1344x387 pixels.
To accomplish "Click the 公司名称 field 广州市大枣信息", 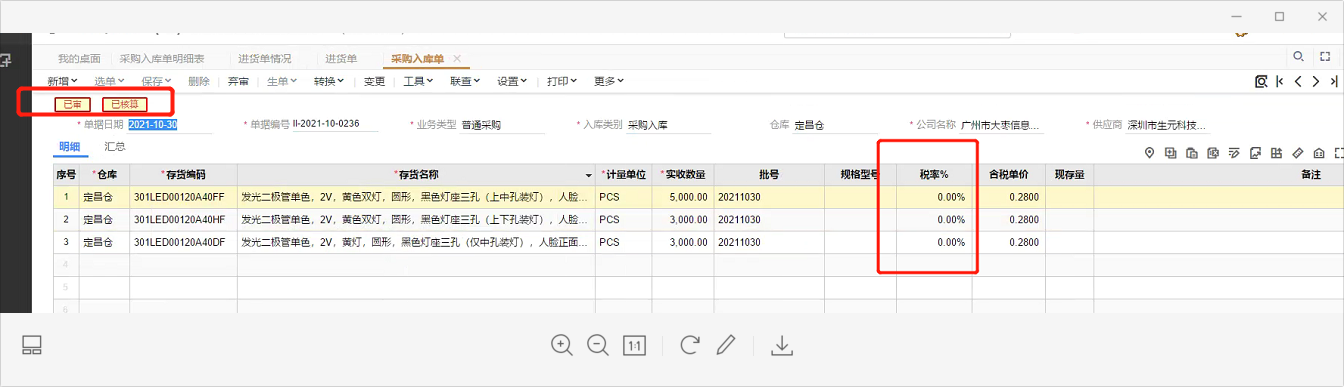I will click(1003, 125).
